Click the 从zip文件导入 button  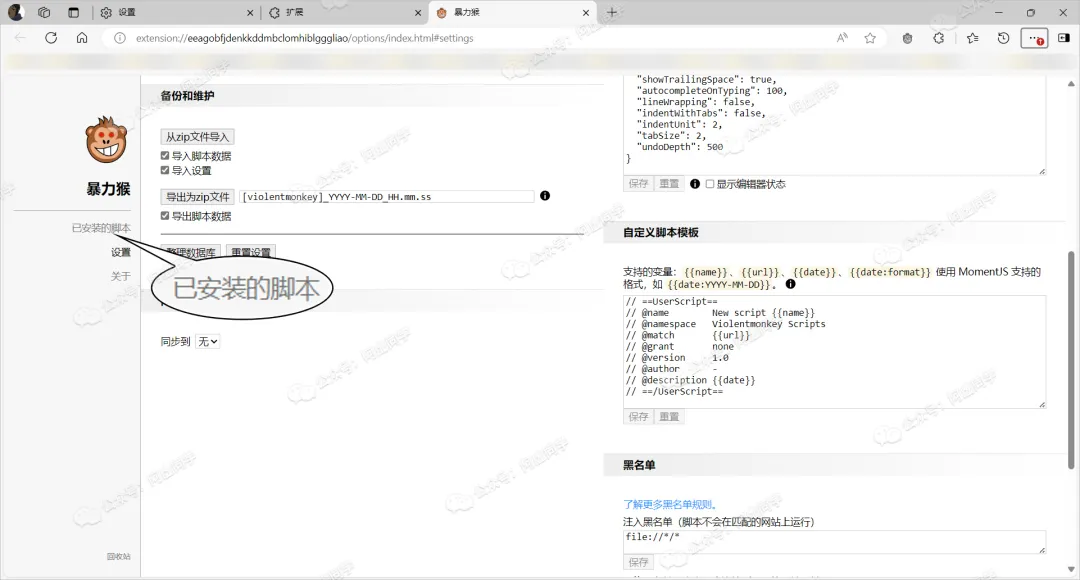(x=197, y=137)
